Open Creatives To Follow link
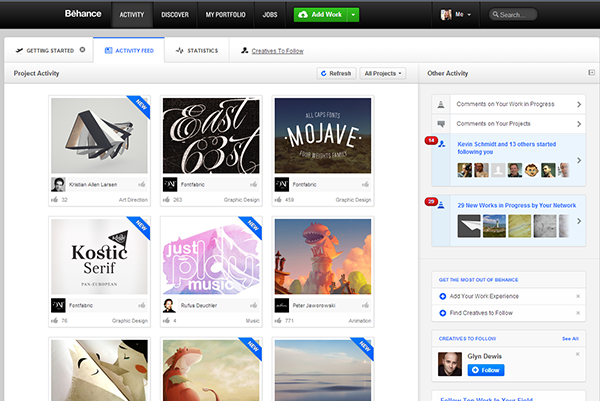The height and width of the screenshot is (401, 600). tap(277, 51)
